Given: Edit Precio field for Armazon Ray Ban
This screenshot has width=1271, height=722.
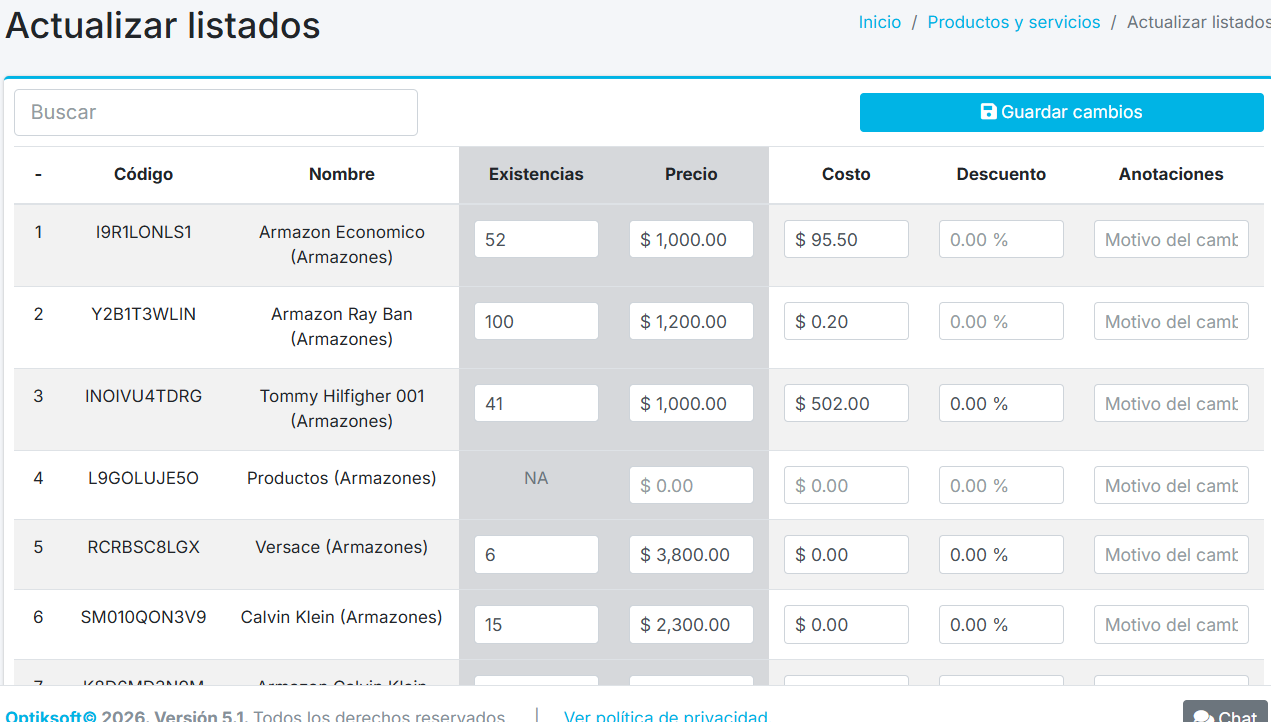Looking at the screenshot, I should point(691,322).
